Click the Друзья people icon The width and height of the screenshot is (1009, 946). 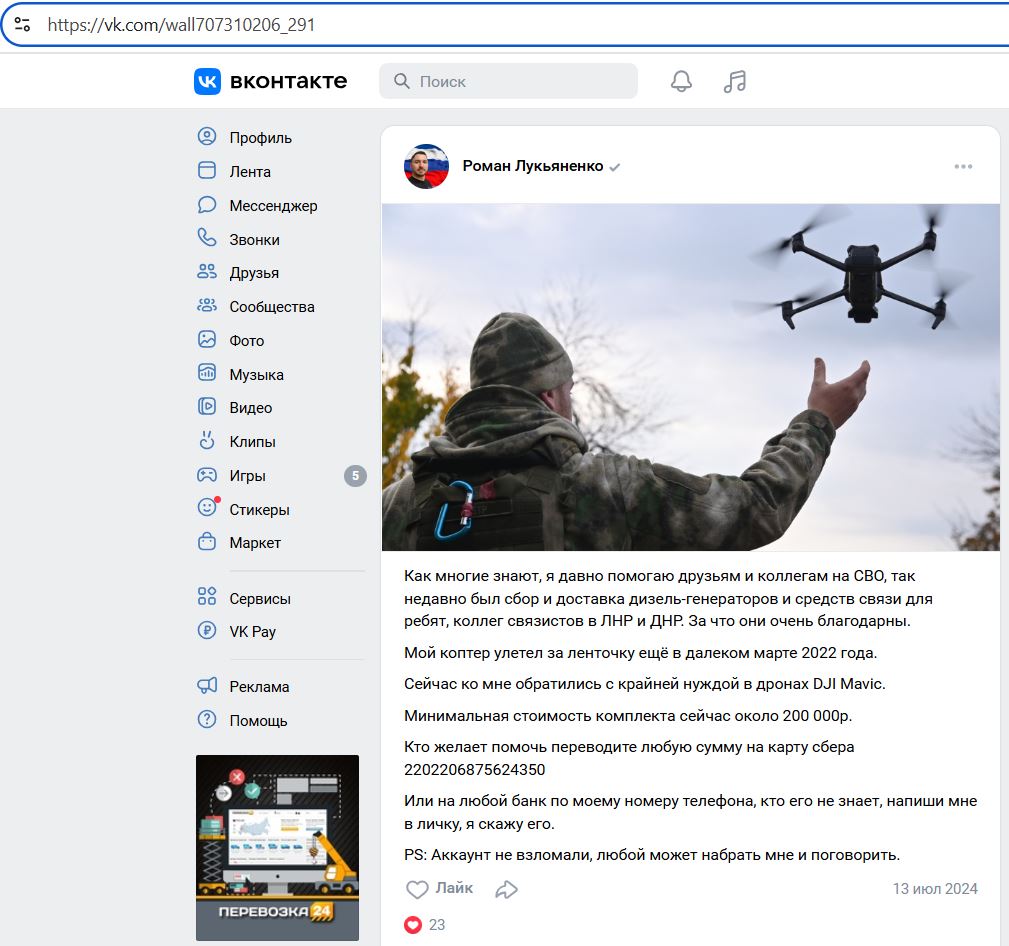[207, 272]
